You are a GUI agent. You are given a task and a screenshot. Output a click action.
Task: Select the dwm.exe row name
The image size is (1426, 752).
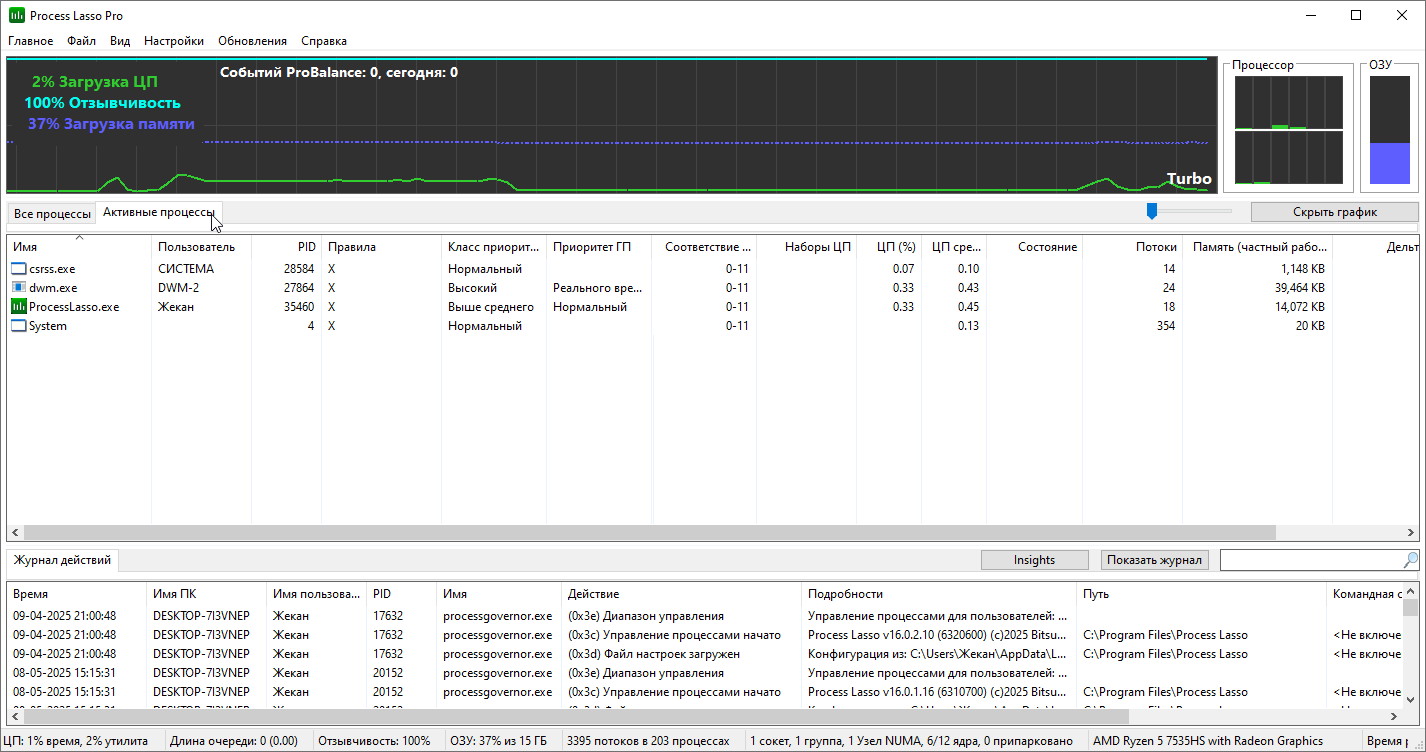(53, 288)
